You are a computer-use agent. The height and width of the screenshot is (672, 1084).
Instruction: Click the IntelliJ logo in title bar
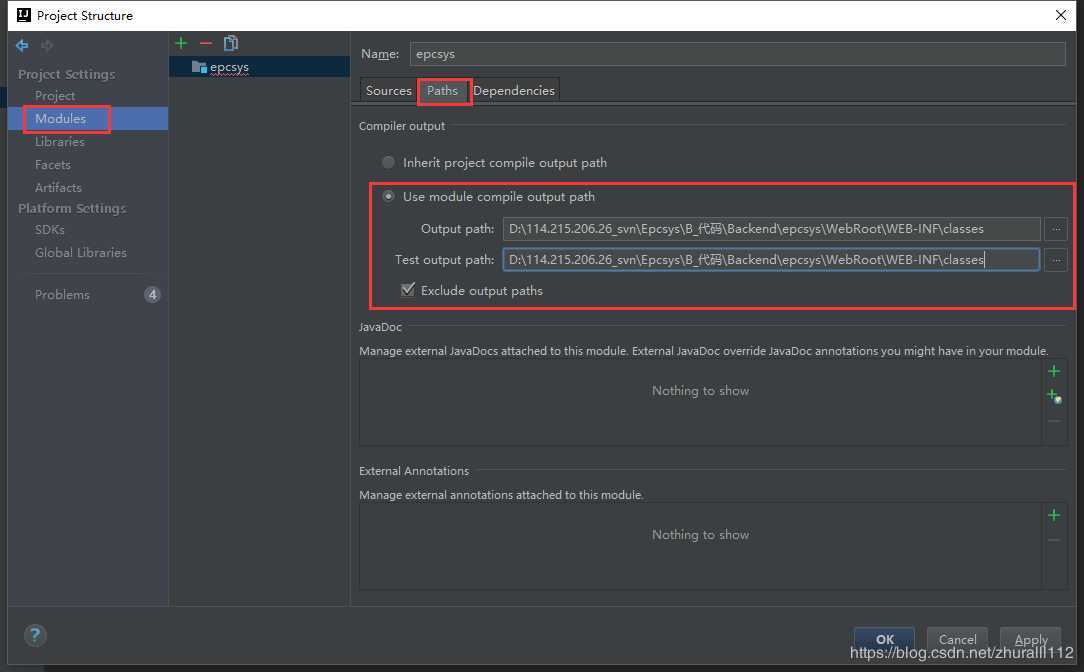(x=24, y=15)
